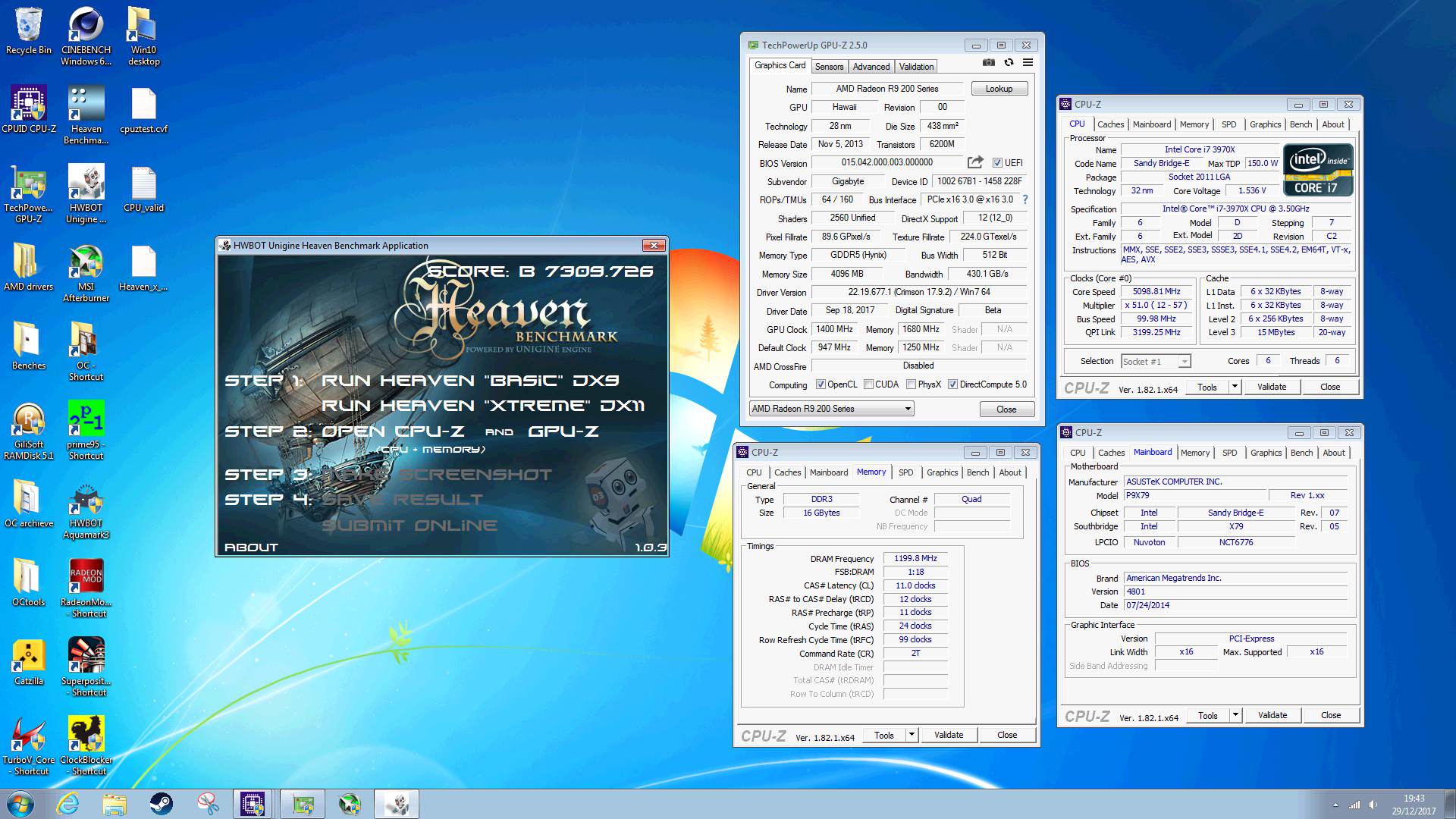This screenshot has width=1456, height=819.
Task: Click Run Heaven "Basic" DX9 option
Action: pyautogui.click(x=470, y=381)
